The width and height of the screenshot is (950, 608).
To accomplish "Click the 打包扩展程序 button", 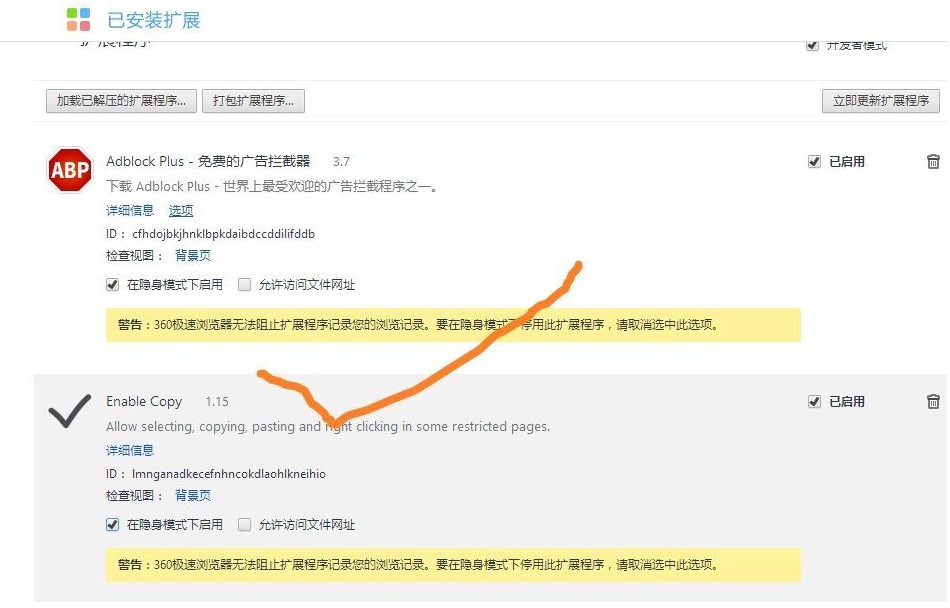I will (253, 101).
